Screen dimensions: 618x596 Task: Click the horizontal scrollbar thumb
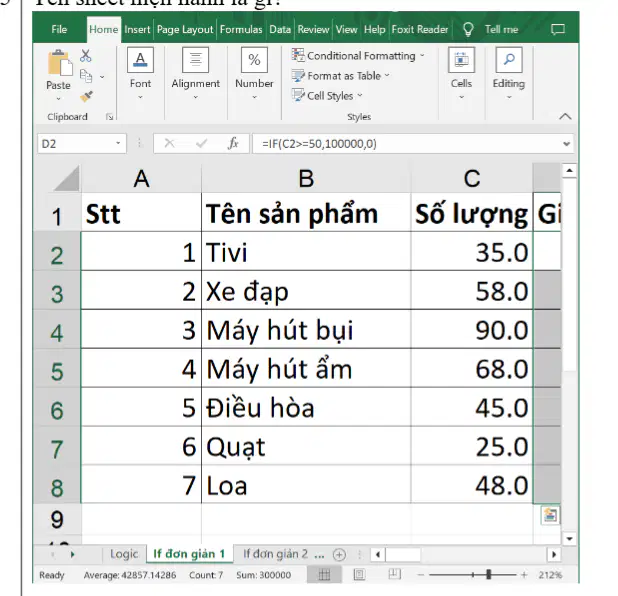click(x=403, y=555)
